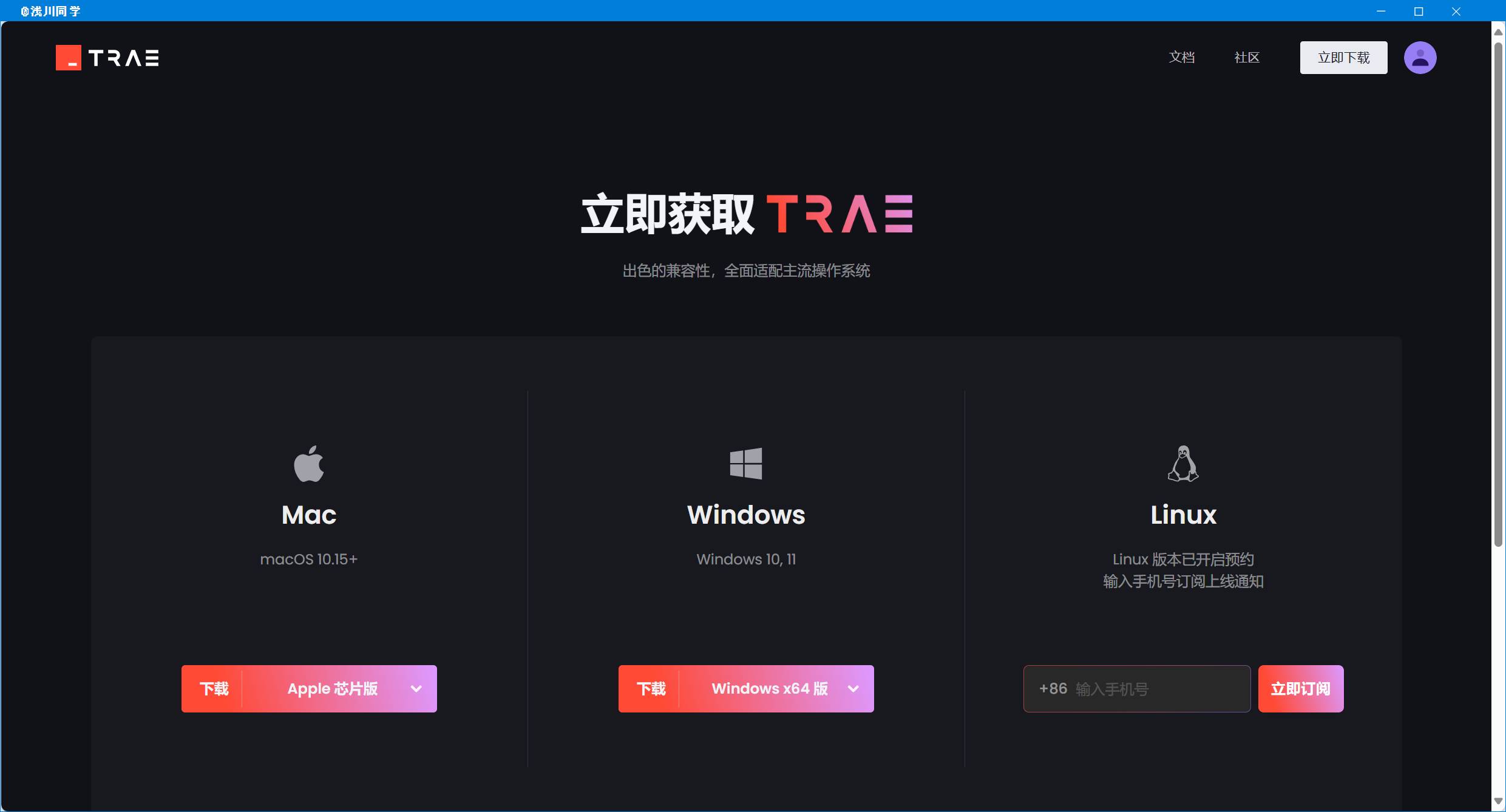Click the scrollbar down arrow
Viewport: 1506px width, 812px height.
tap(1498, 801)
